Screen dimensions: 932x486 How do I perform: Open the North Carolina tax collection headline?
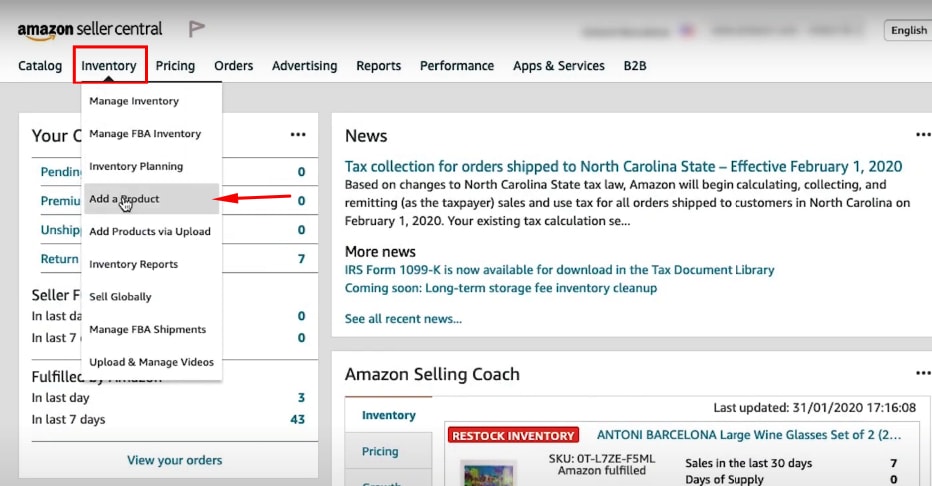coord(624,166)
